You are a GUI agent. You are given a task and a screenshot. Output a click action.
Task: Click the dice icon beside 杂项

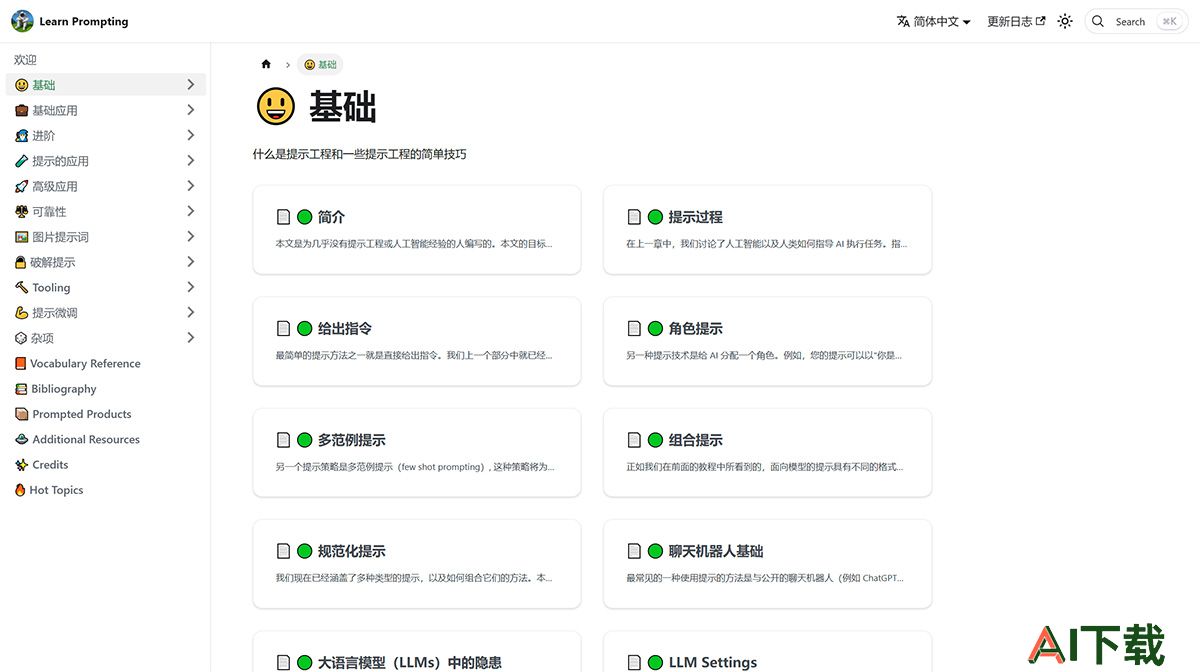coord(22,339)
